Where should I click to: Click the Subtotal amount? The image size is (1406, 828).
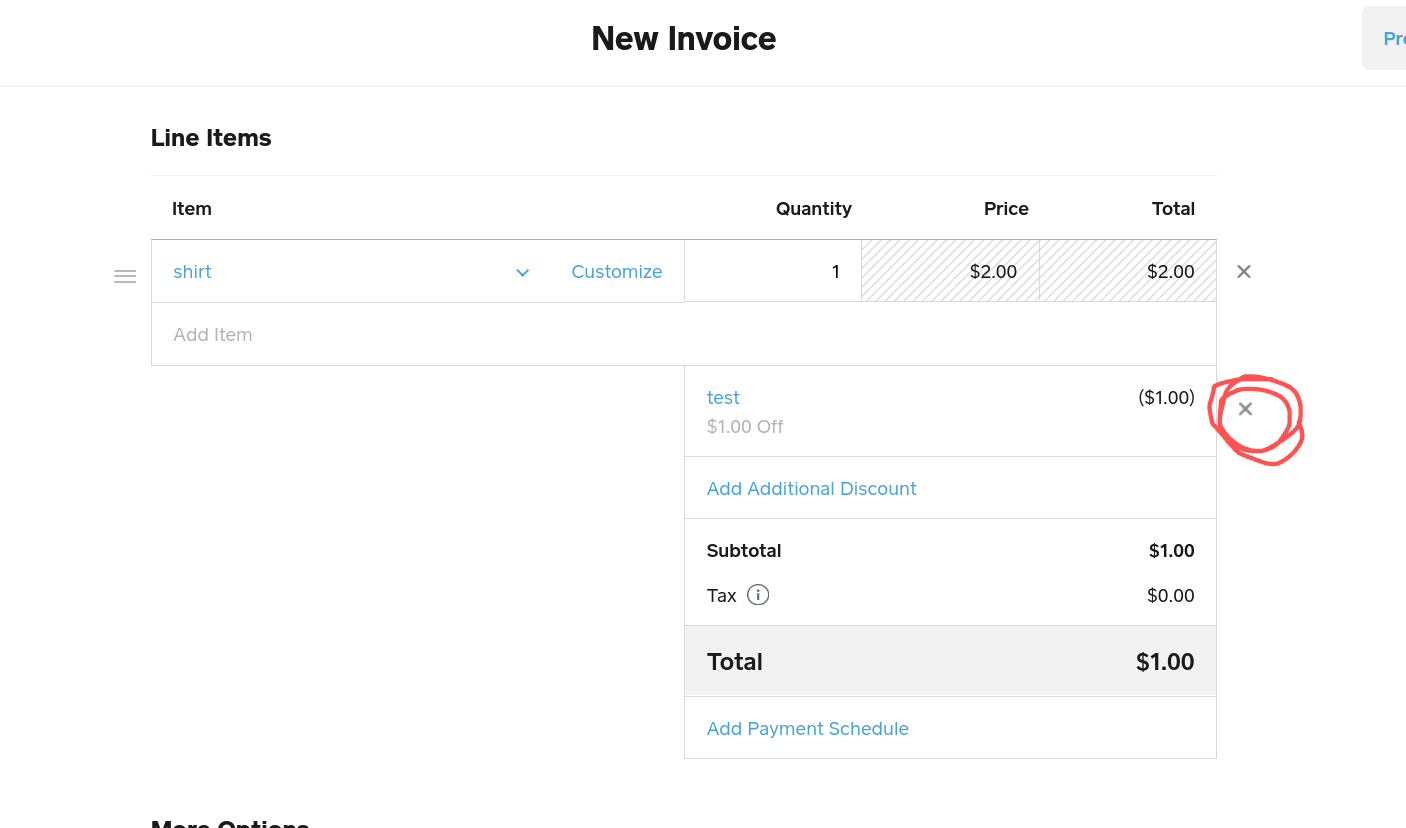[1171, 551]
